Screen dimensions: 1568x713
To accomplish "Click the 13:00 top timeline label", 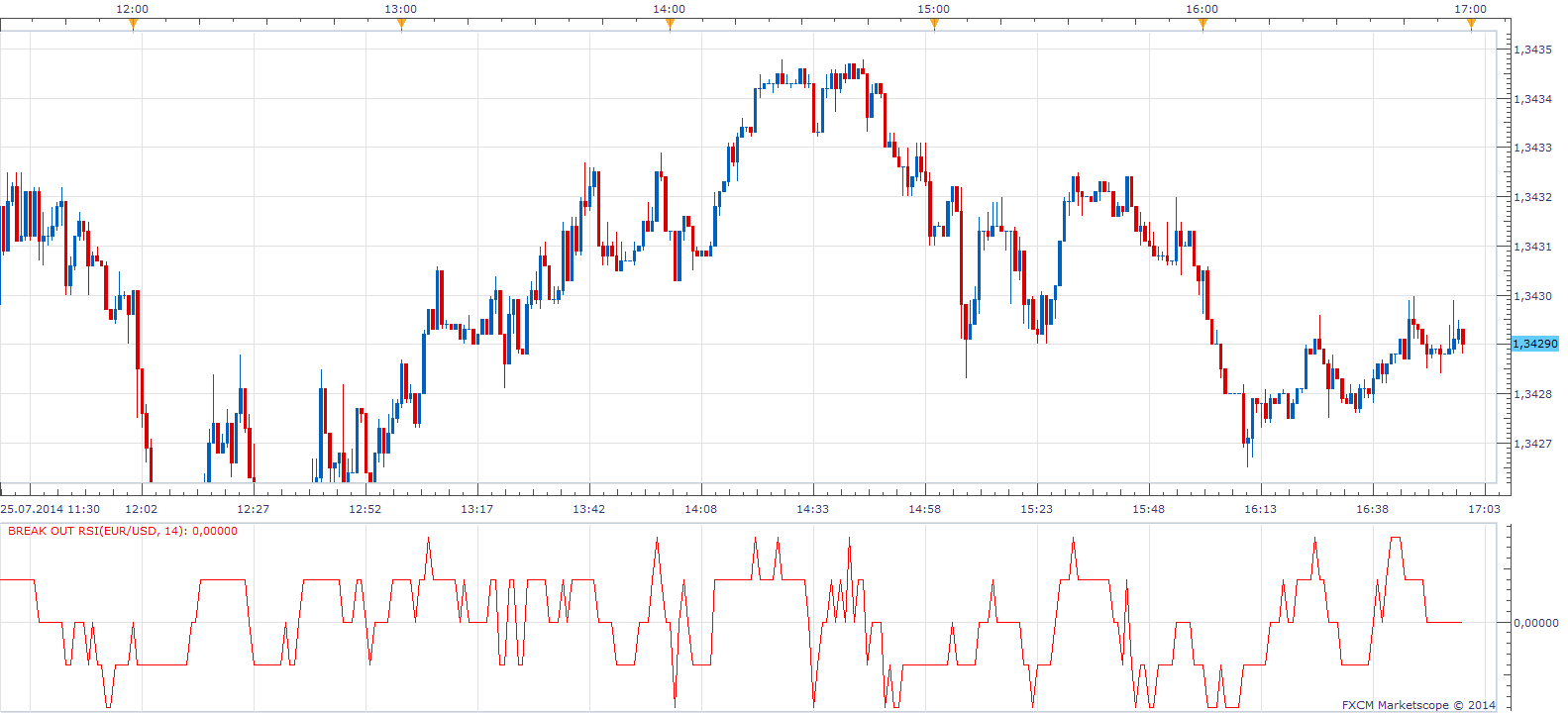I will pos(401,9).
